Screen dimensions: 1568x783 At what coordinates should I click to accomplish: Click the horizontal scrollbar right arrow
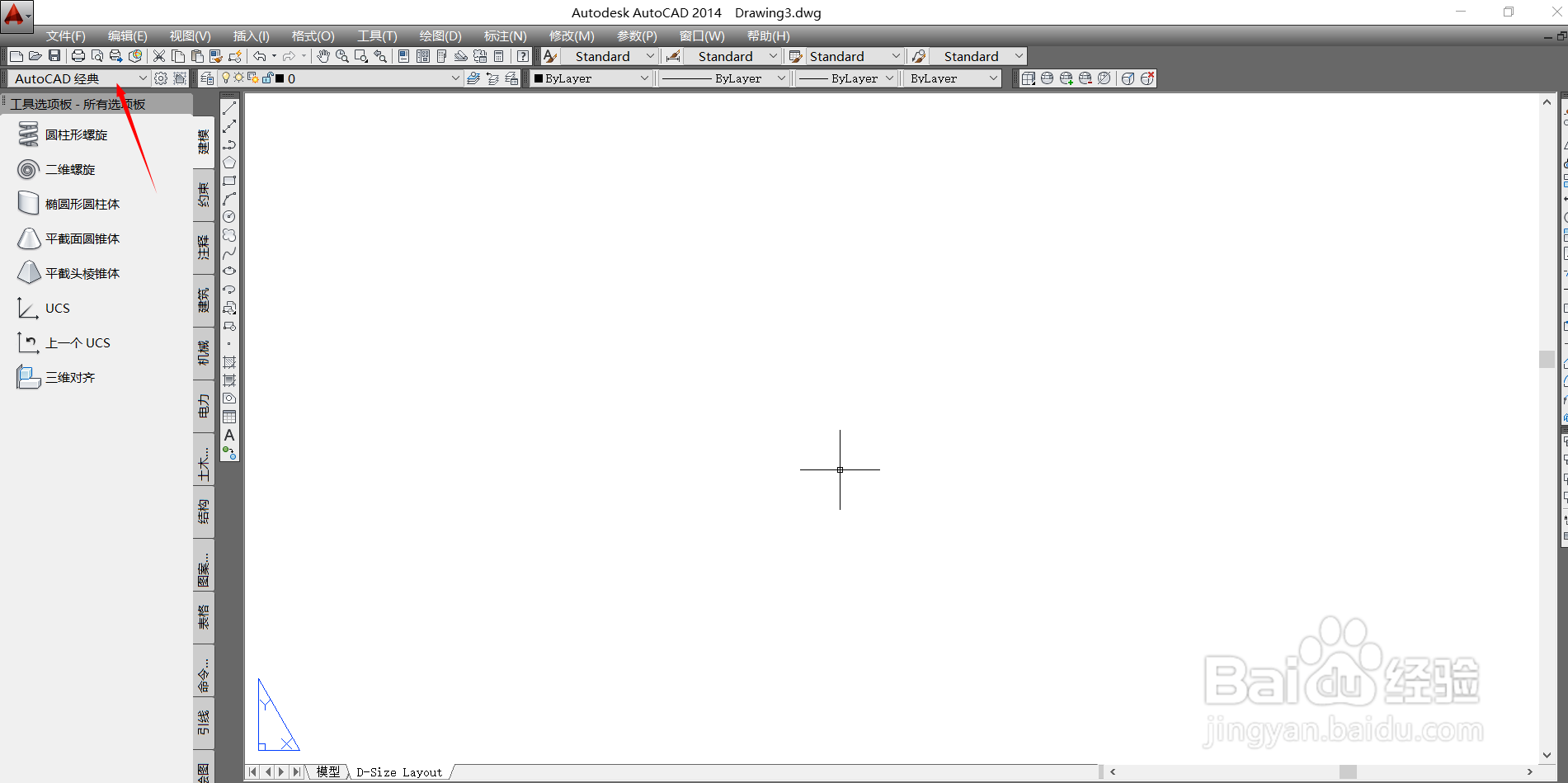[x=1530, y=772]
